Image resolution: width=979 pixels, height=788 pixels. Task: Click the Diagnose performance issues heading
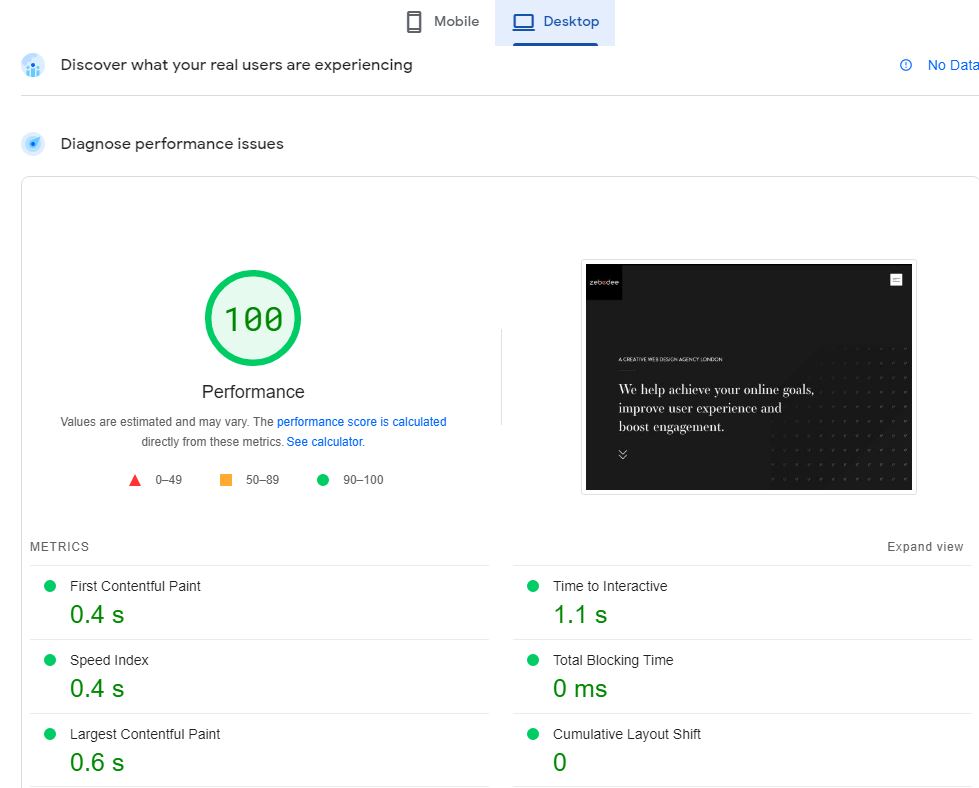click(172, 144)
